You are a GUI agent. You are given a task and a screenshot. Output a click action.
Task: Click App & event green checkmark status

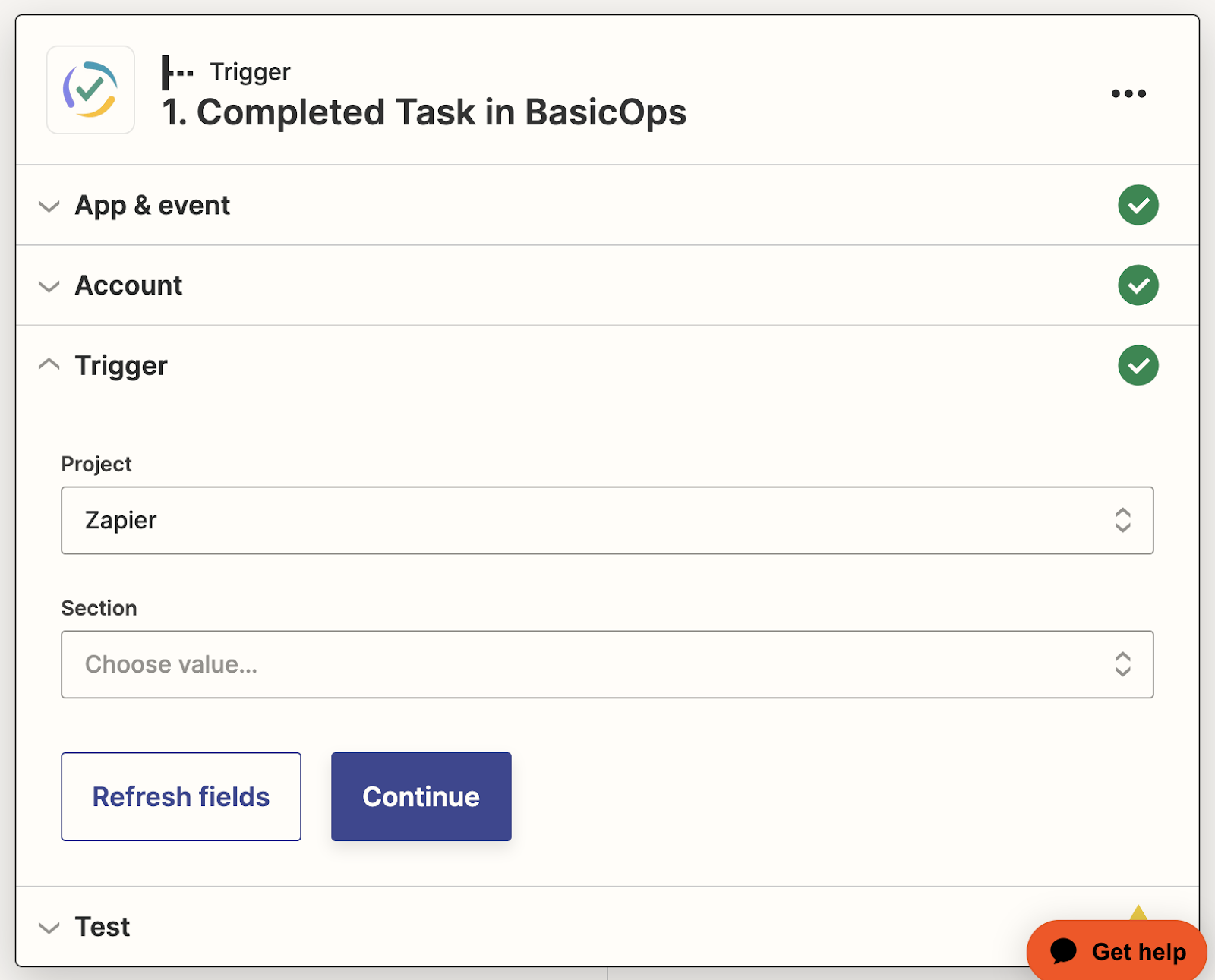pos(1138,205)
